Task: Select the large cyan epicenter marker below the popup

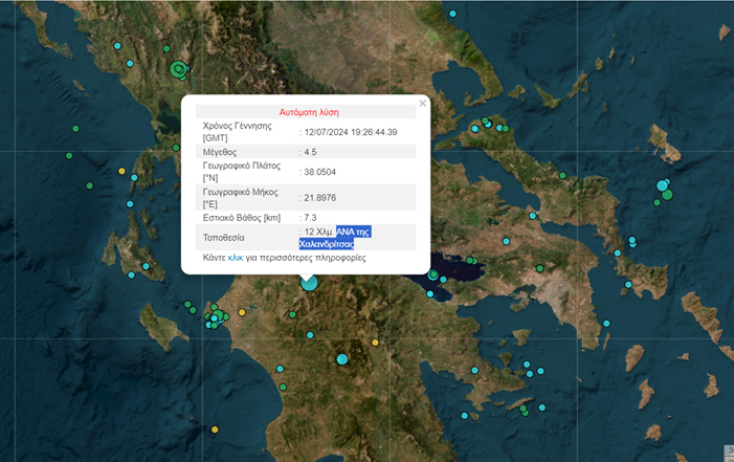Action: (x=309, y=283)
